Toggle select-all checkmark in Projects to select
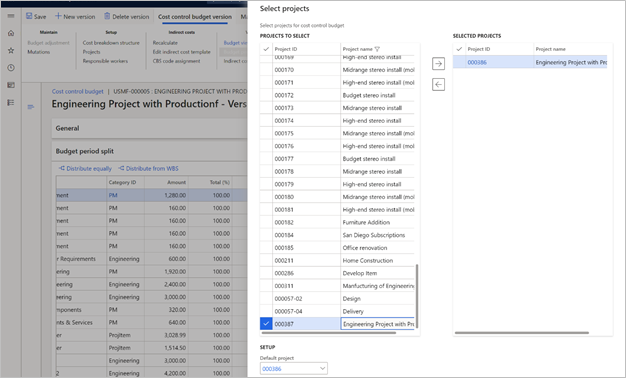The image size is (626, 378). pyautogui.click(x=266, y=49)
